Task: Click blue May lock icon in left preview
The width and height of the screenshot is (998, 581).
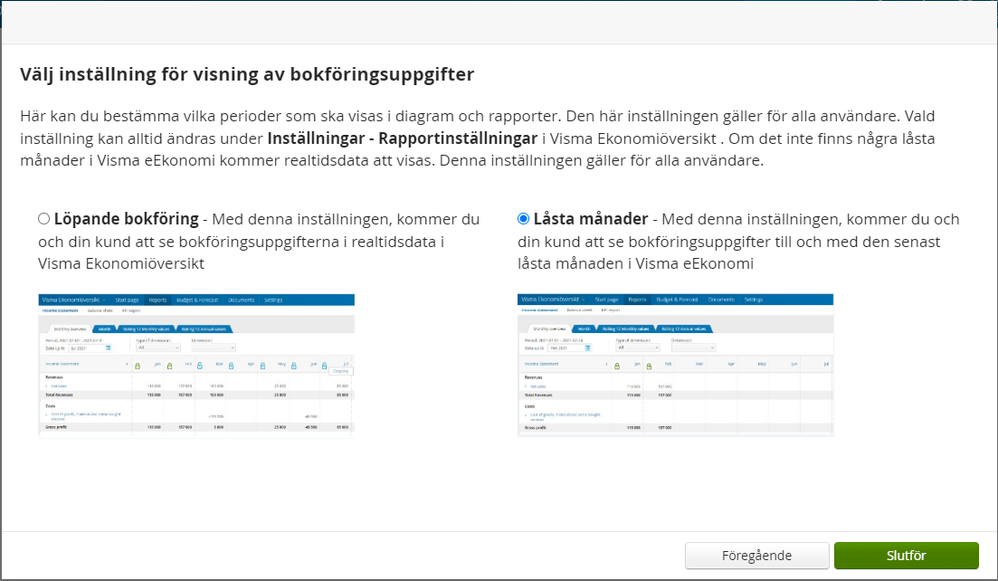Action: [262, 367]
